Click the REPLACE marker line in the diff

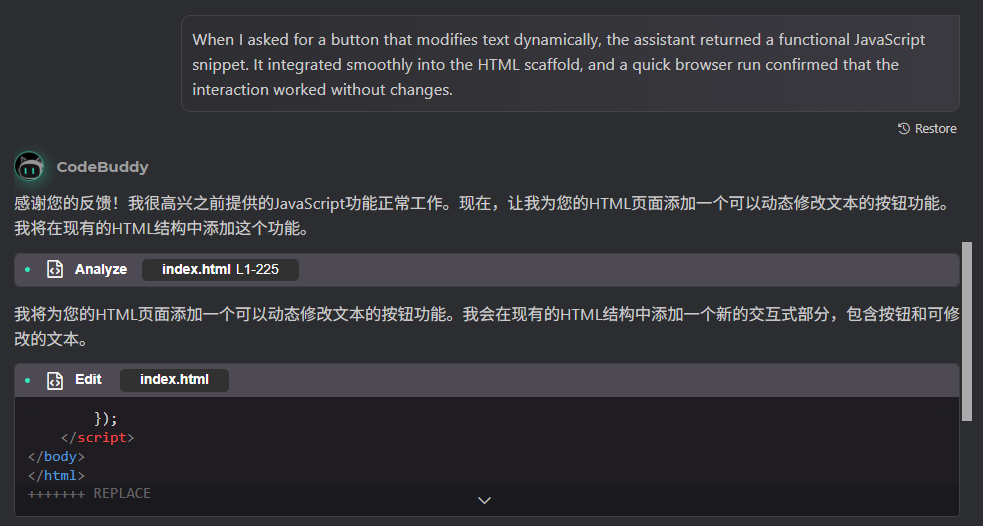click(x=90, y=493)
